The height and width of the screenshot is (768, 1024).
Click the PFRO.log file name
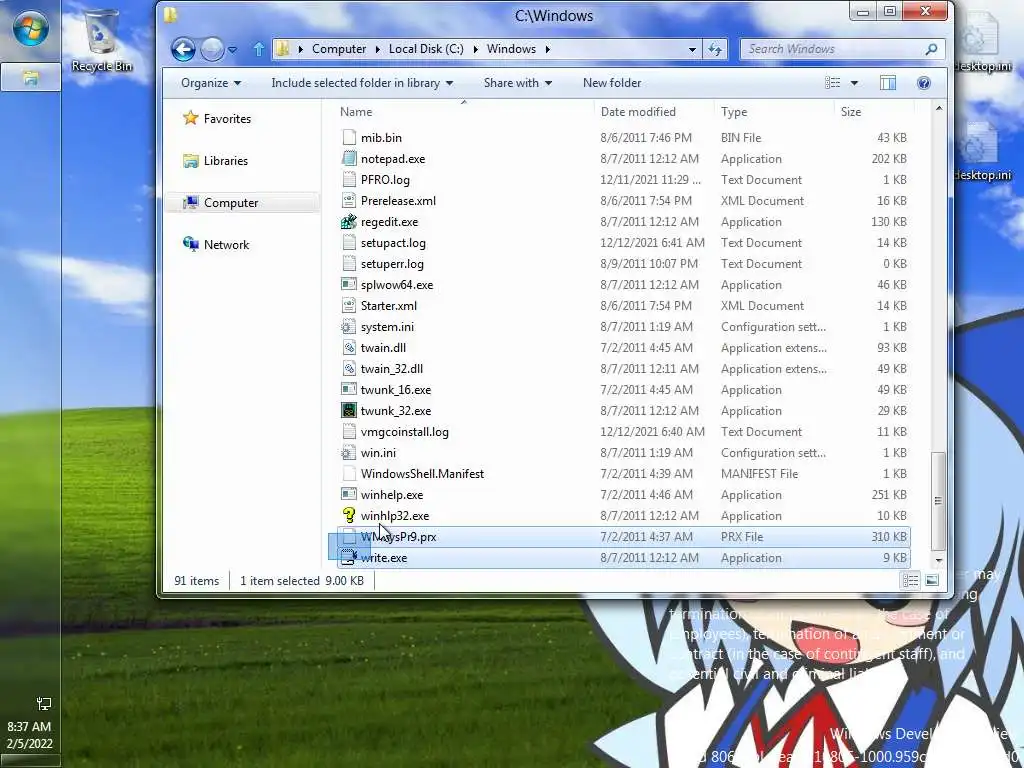(x=385, y=180)
